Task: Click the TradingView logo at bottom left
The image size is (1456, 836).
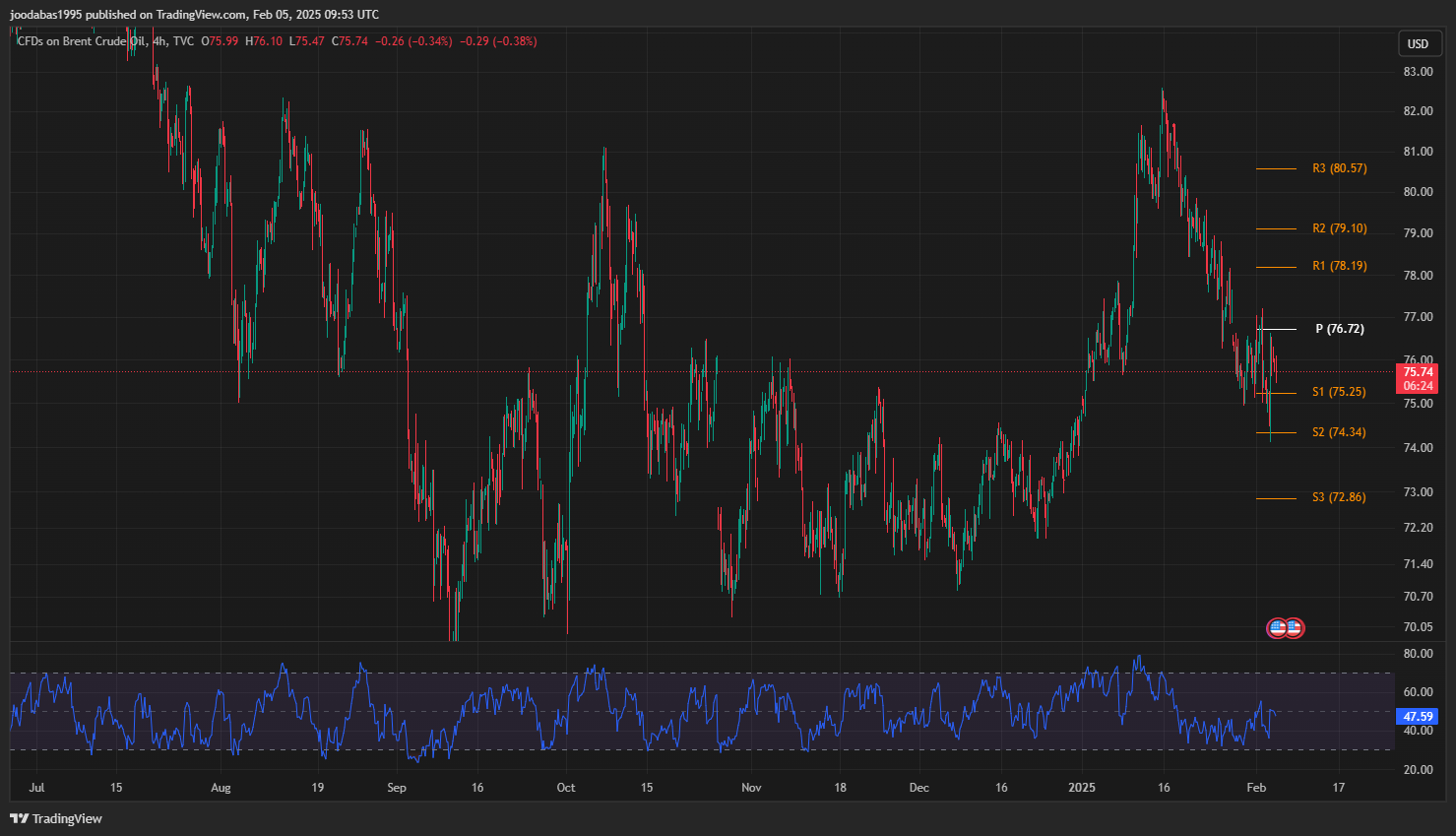Action: (56, 818)
